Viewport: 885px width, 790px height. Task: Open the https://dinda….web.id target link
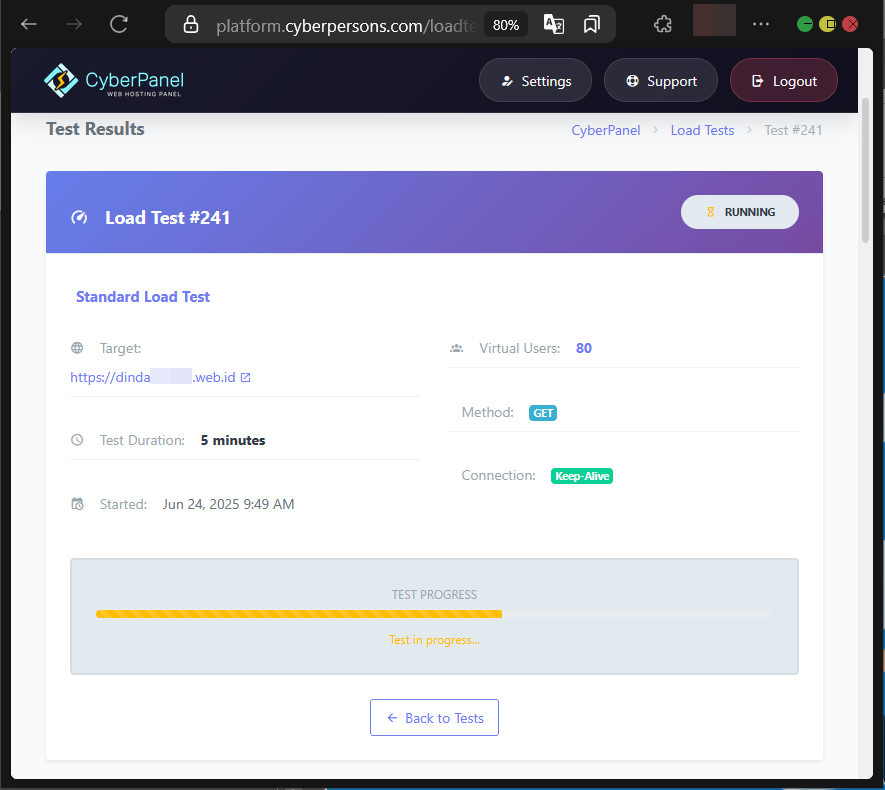(153, 377)
